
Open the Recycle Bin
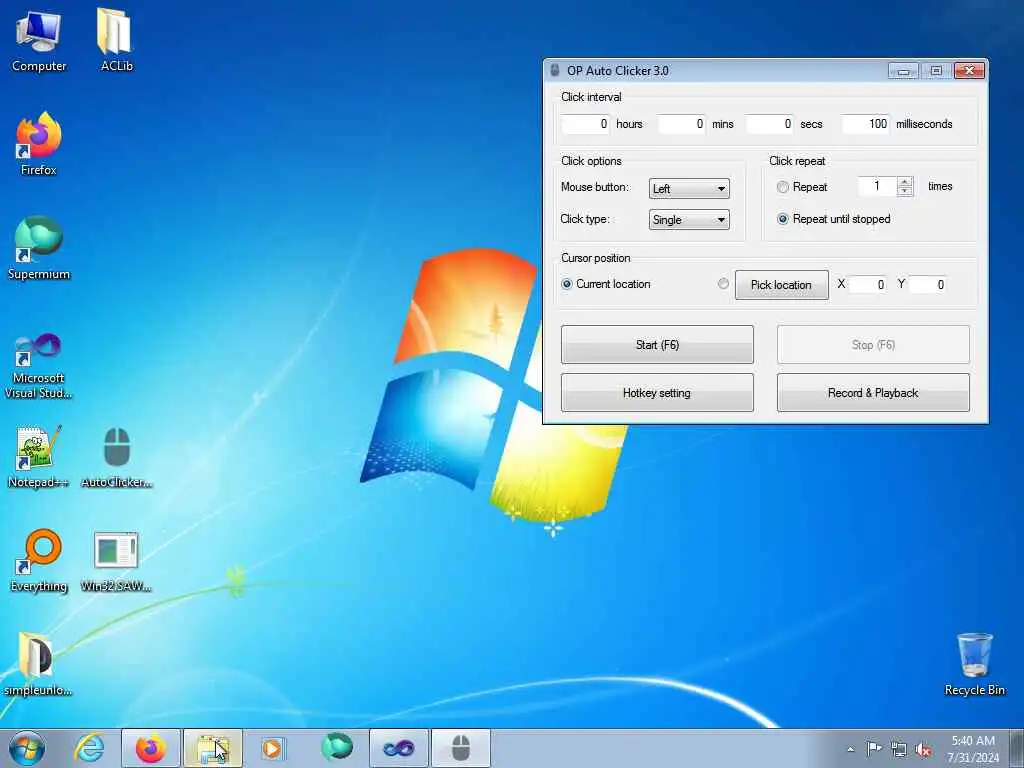point(974,664)
